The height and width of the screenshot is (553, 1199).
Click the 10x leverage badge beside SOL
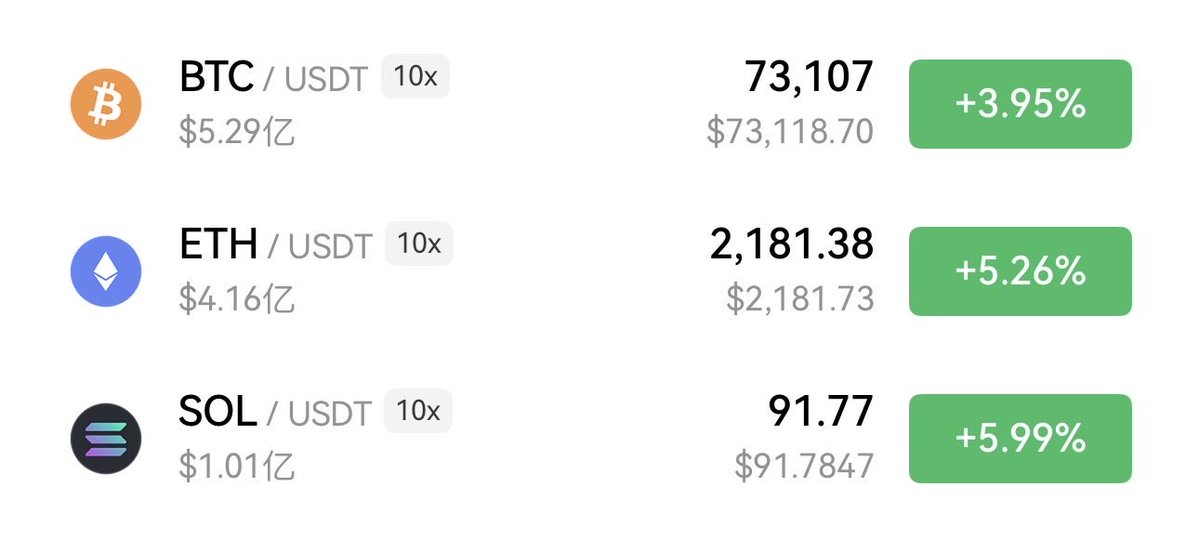pos(418,411)
